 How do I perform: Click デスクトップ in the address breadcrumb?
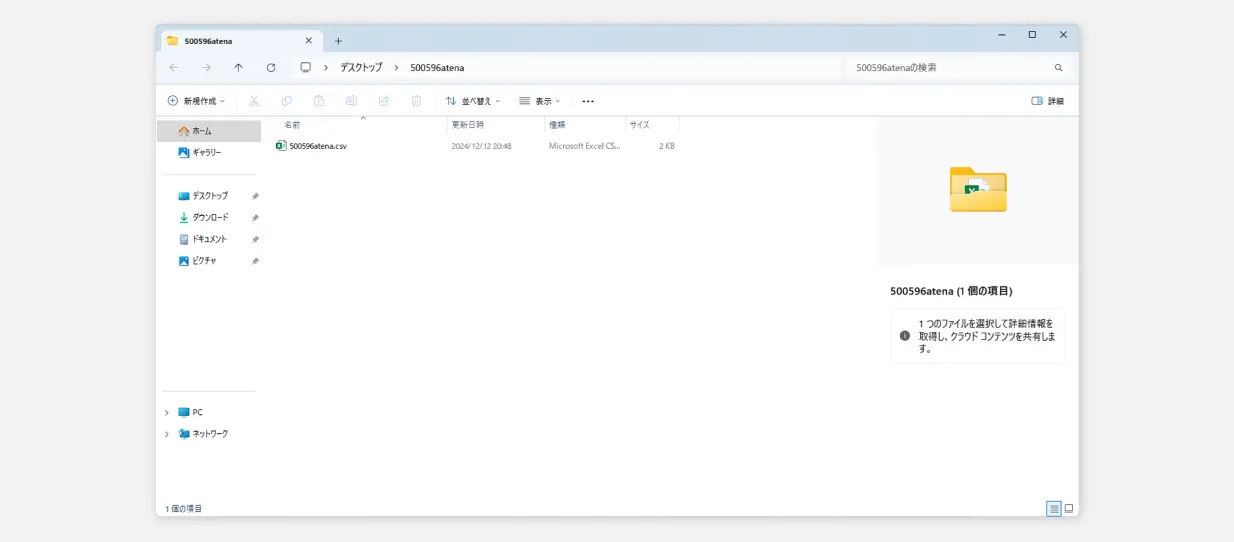tap(361, 68)
